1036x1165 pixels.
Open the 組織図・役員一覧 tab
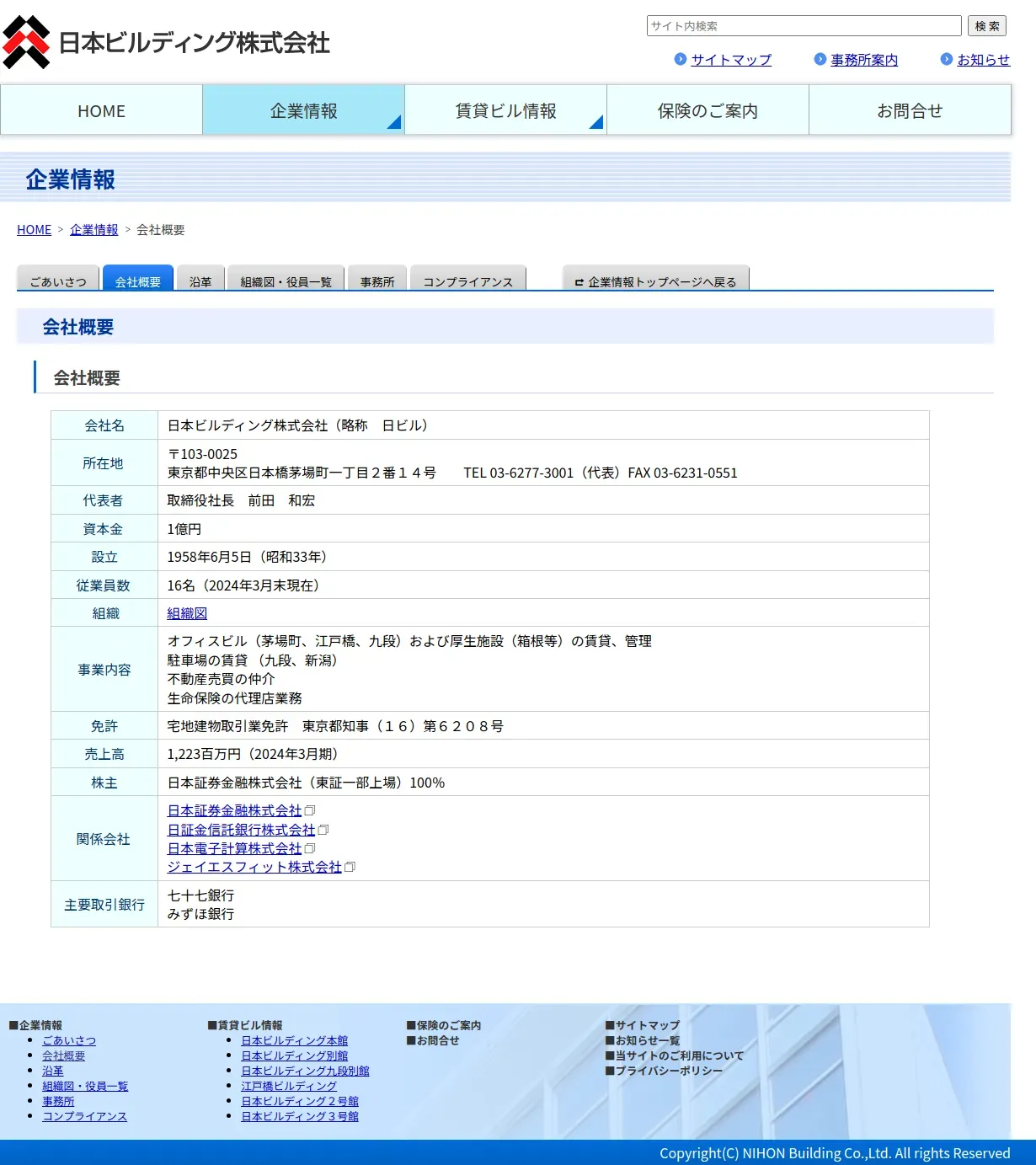tap(286, 279)
